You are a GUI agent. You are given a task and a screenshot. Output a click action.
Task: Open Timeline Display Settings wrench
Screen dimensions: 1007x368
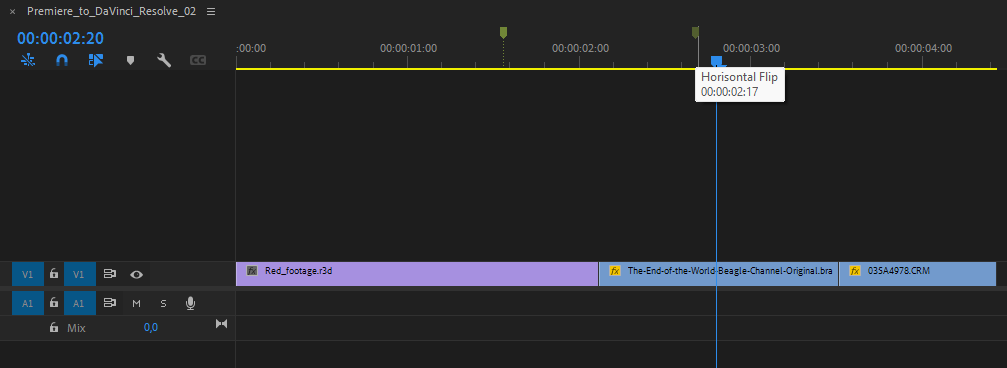point(164,60)
